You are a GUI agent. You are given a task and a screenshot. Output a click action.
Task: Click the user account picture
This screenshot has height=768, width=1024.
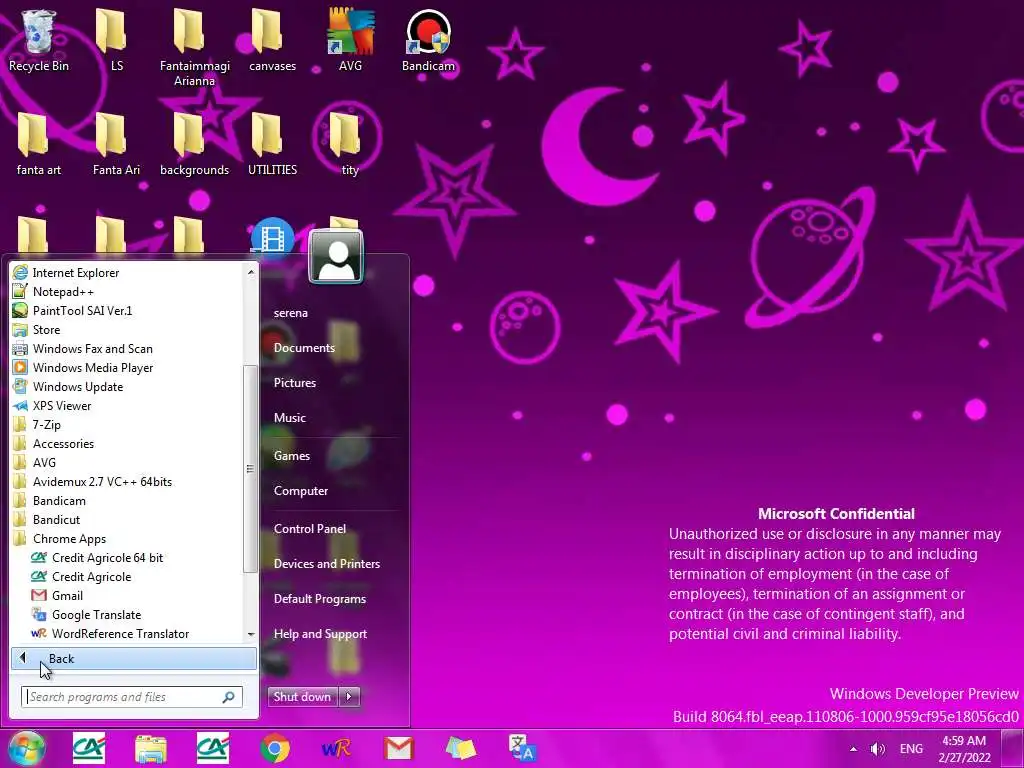pos(336,257)
